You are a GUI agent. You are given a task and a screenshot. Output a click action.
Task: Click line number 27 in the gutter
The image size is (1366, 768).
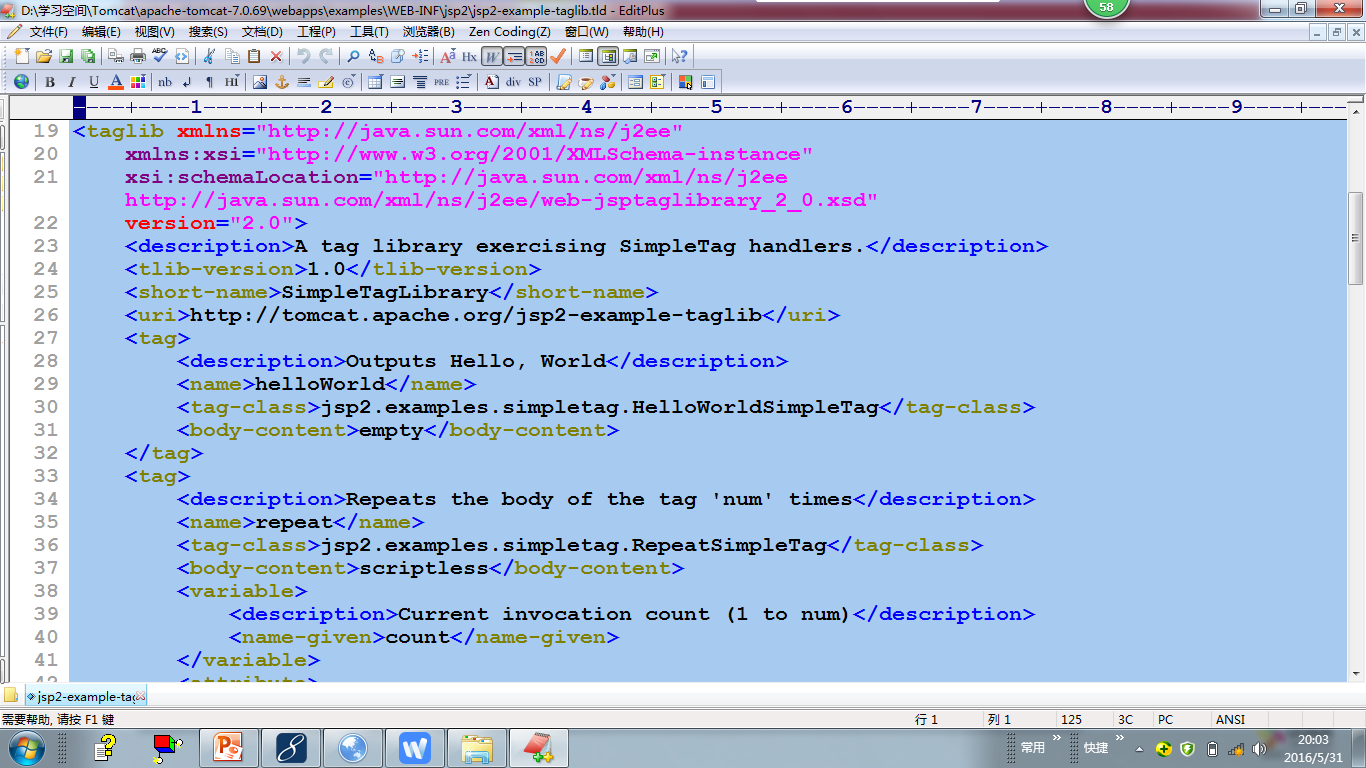46,338
